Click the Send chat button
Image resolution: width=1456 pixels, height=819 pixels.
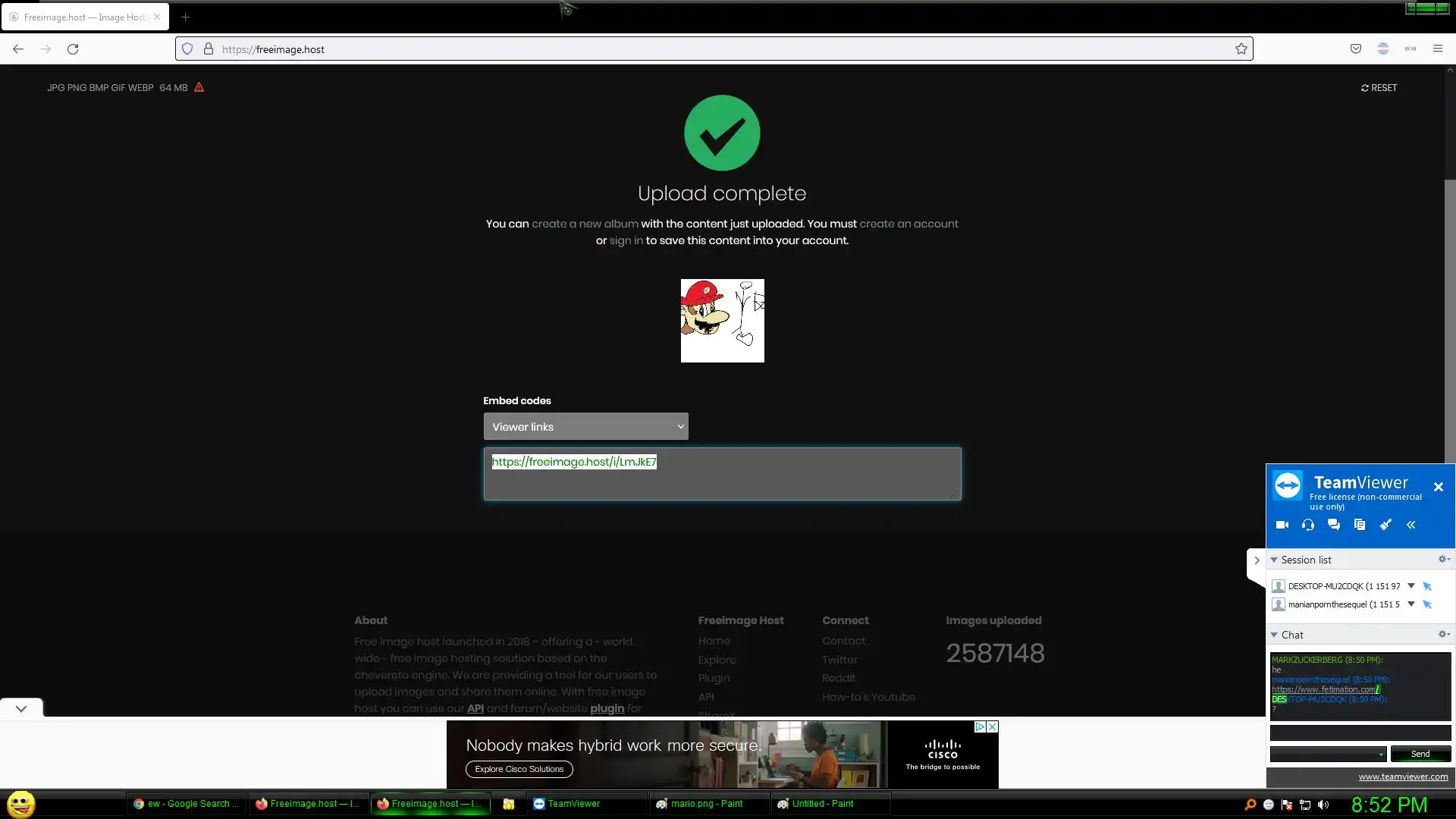[1420, 754]
